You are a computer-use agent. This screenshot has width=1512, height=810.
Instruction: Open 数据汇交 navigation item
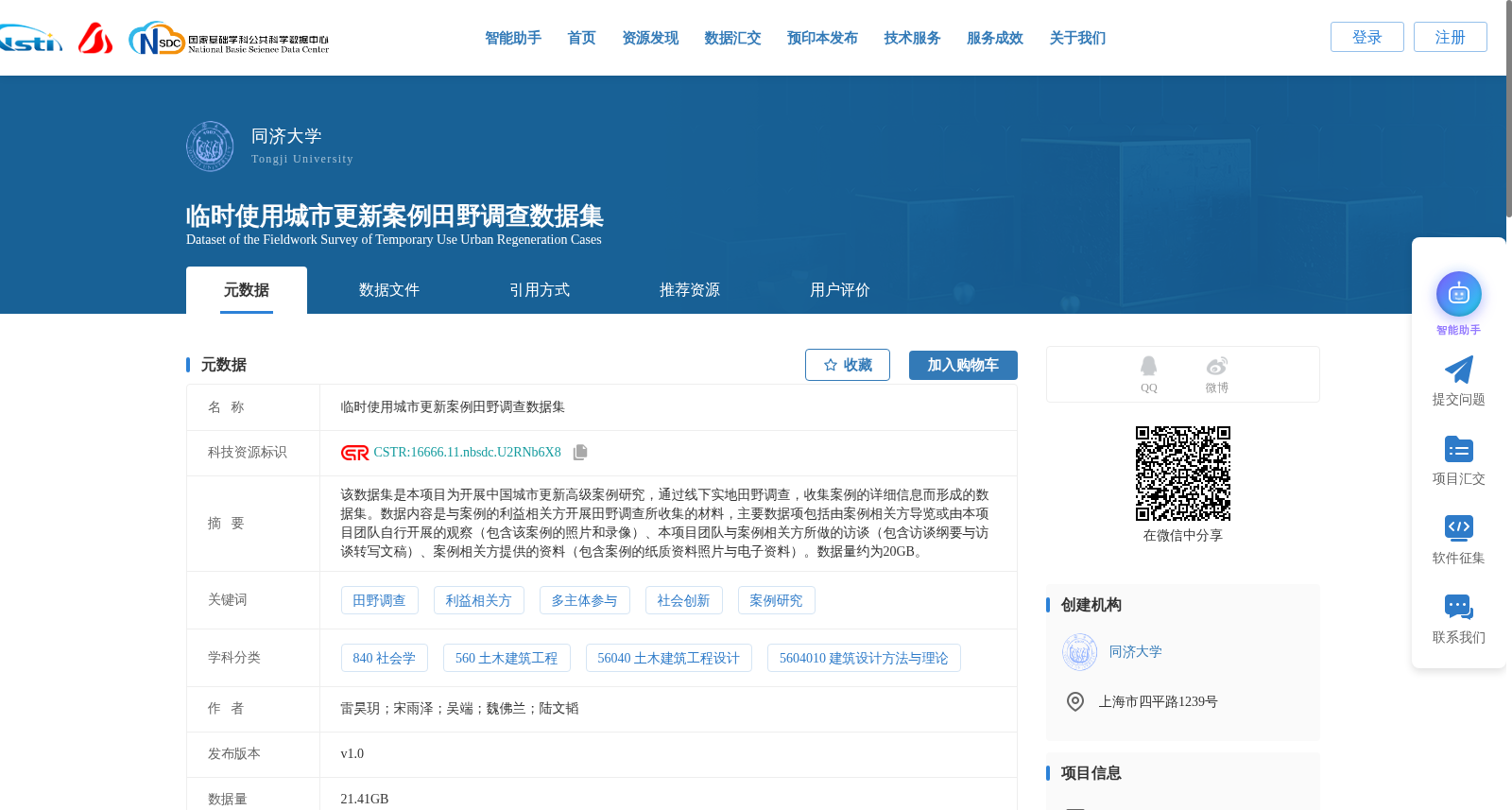click(x=732, y=38)
